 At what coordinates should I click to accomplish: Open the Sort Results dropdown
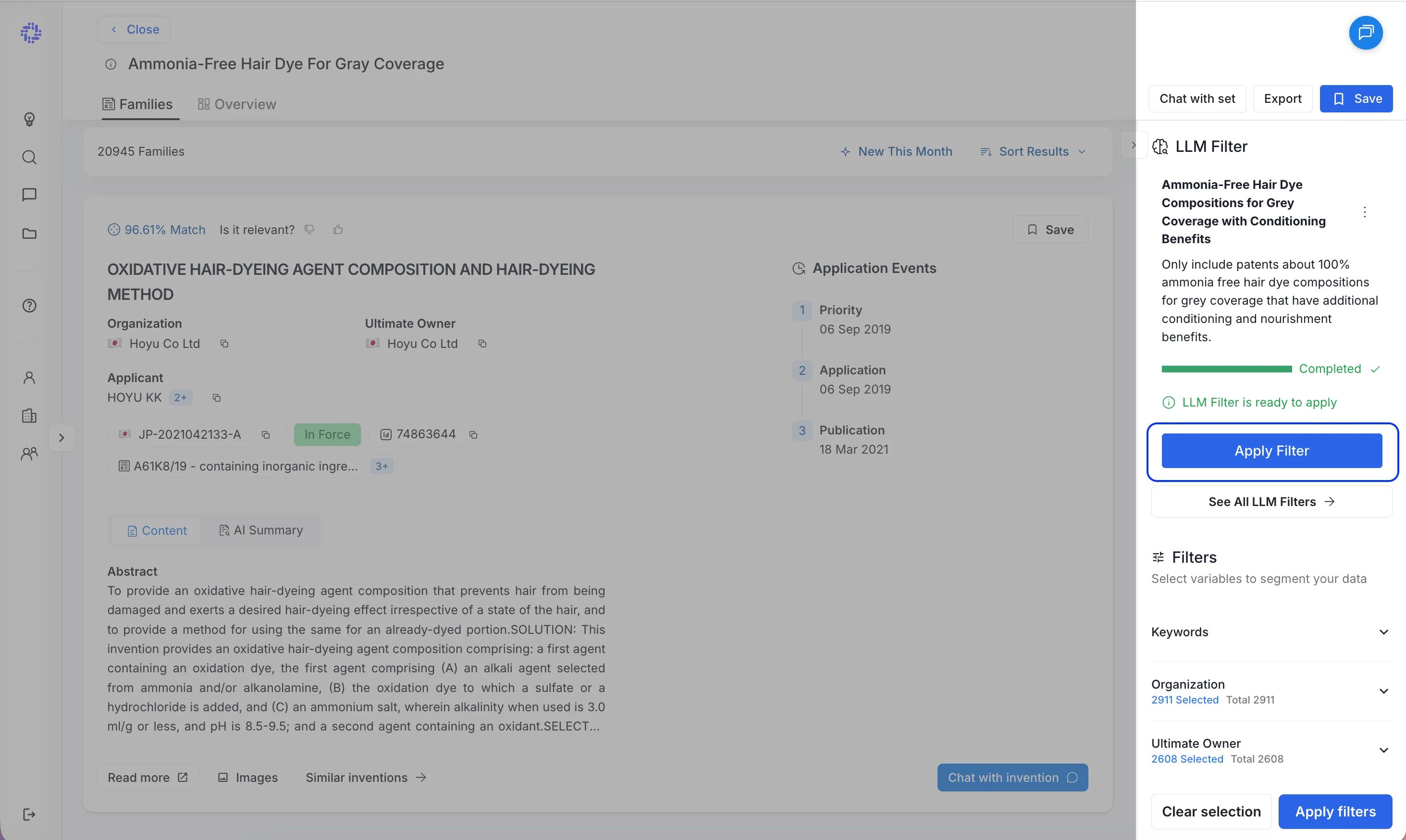(x=1033, y=152)
